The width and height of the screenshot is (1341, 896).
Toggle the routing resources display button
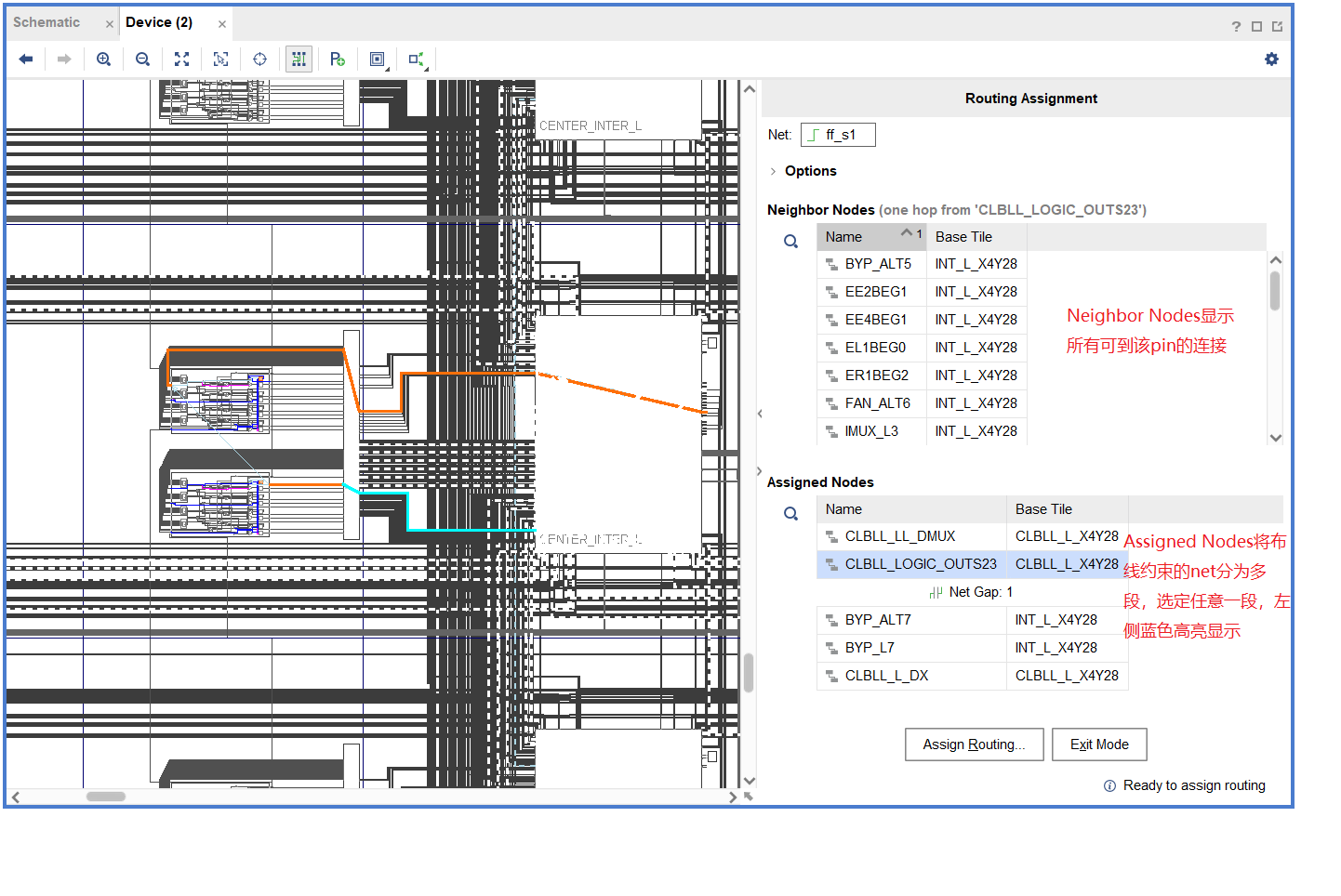(x=299, y=59)
